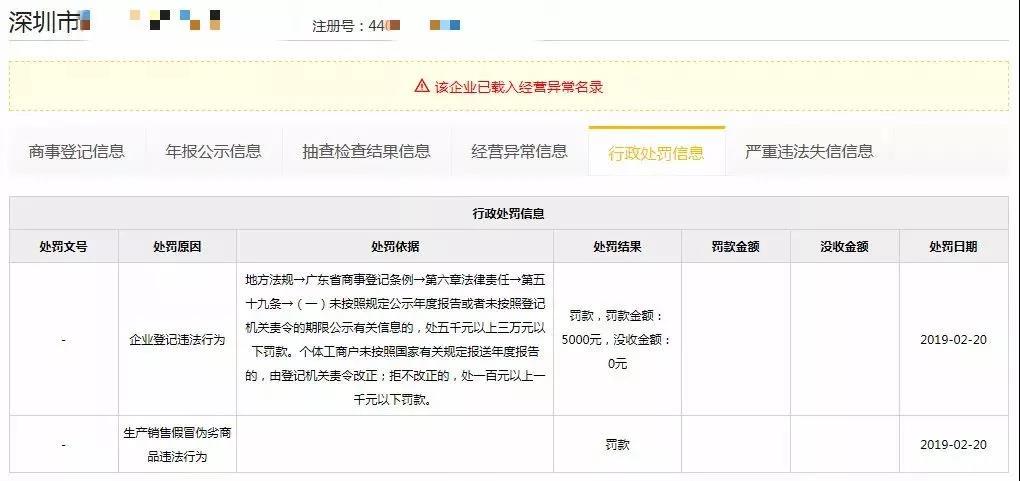The width and height of the screenshot is (1020, 481).
Task: Click the 处罚结果 column header
Action: tap(617, 247)
